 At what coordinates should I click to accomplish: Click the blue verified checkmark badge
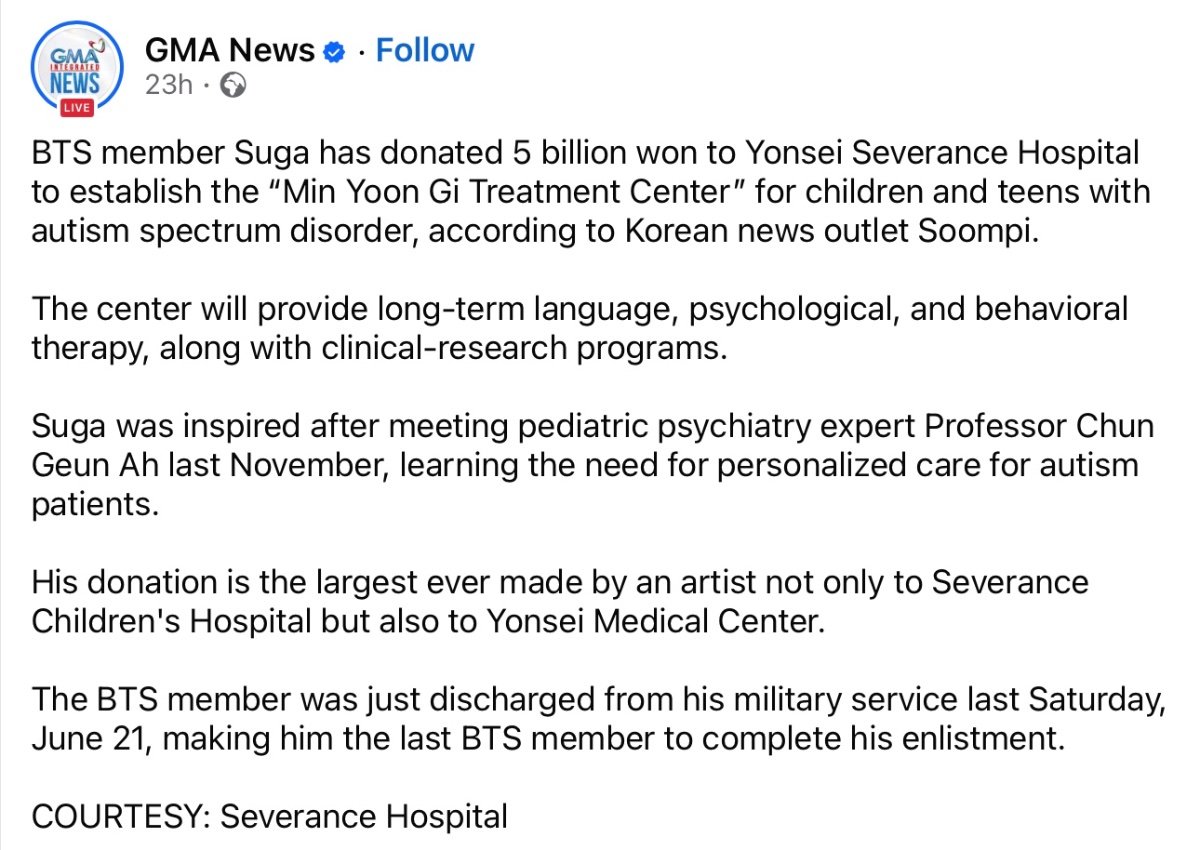pyautogui.click(x=337, y=51)
